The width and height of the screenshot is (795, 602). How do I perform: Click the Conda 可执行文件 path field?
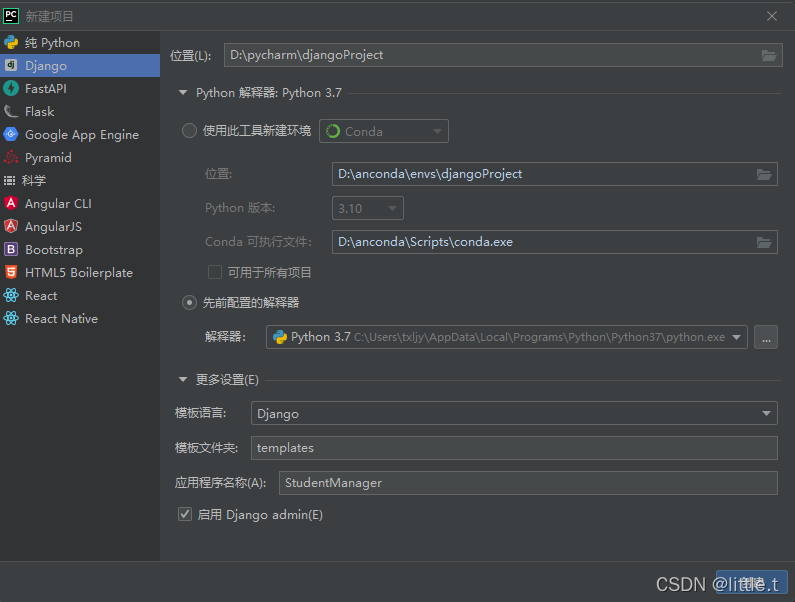[555, 242]
